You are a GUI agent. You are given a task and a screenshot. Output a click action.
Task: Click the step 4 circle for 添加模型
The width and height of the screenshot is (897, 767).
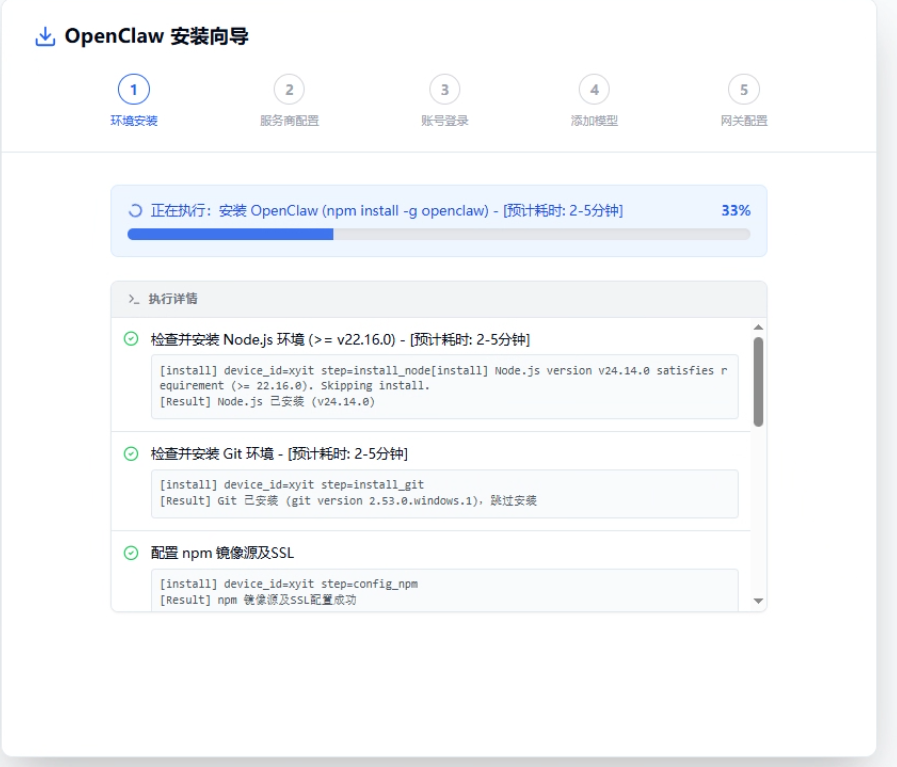[x=594, y=90]
